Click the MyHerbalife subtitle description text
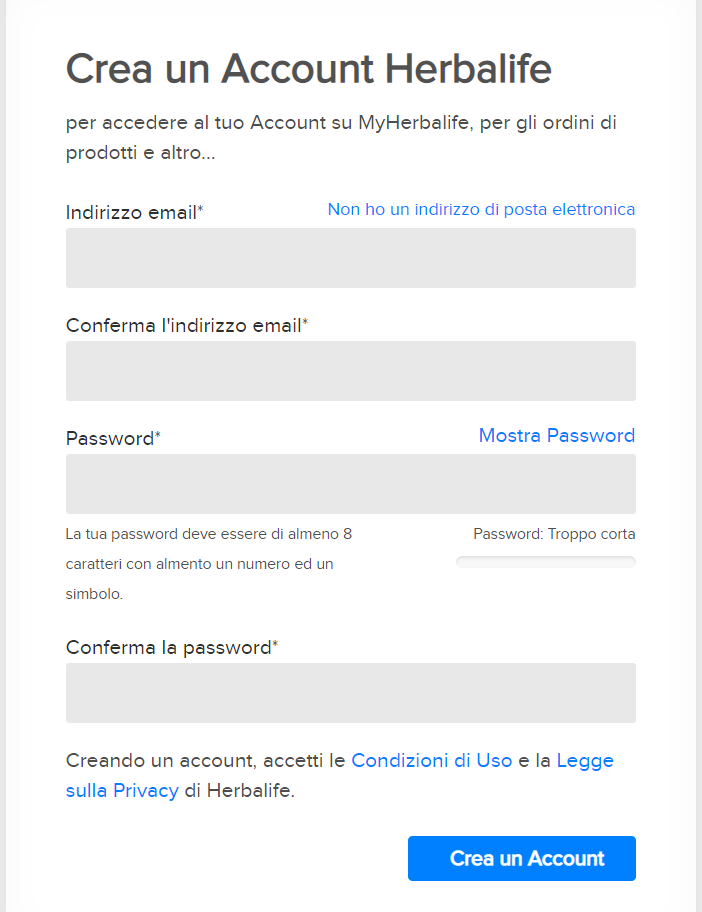The image size is (702, 912). pyautogui.click(x=340, y=138)
